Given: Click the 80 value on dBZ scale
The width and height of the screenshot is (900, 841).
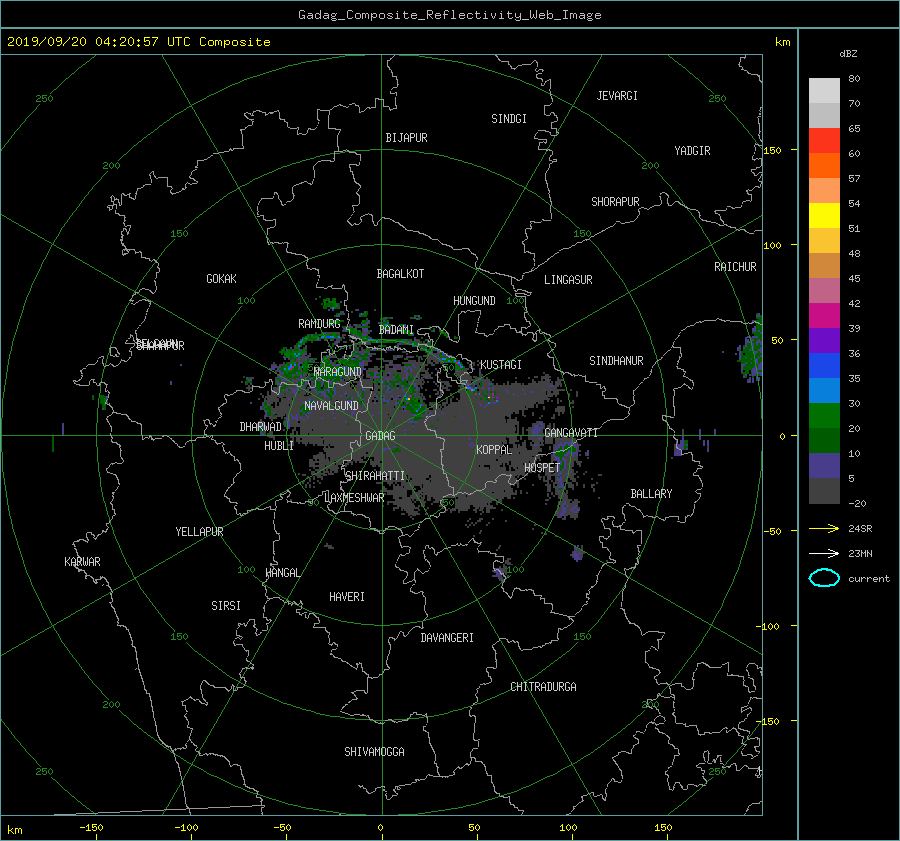Looking at the screenshot, I should coord(854,79).
